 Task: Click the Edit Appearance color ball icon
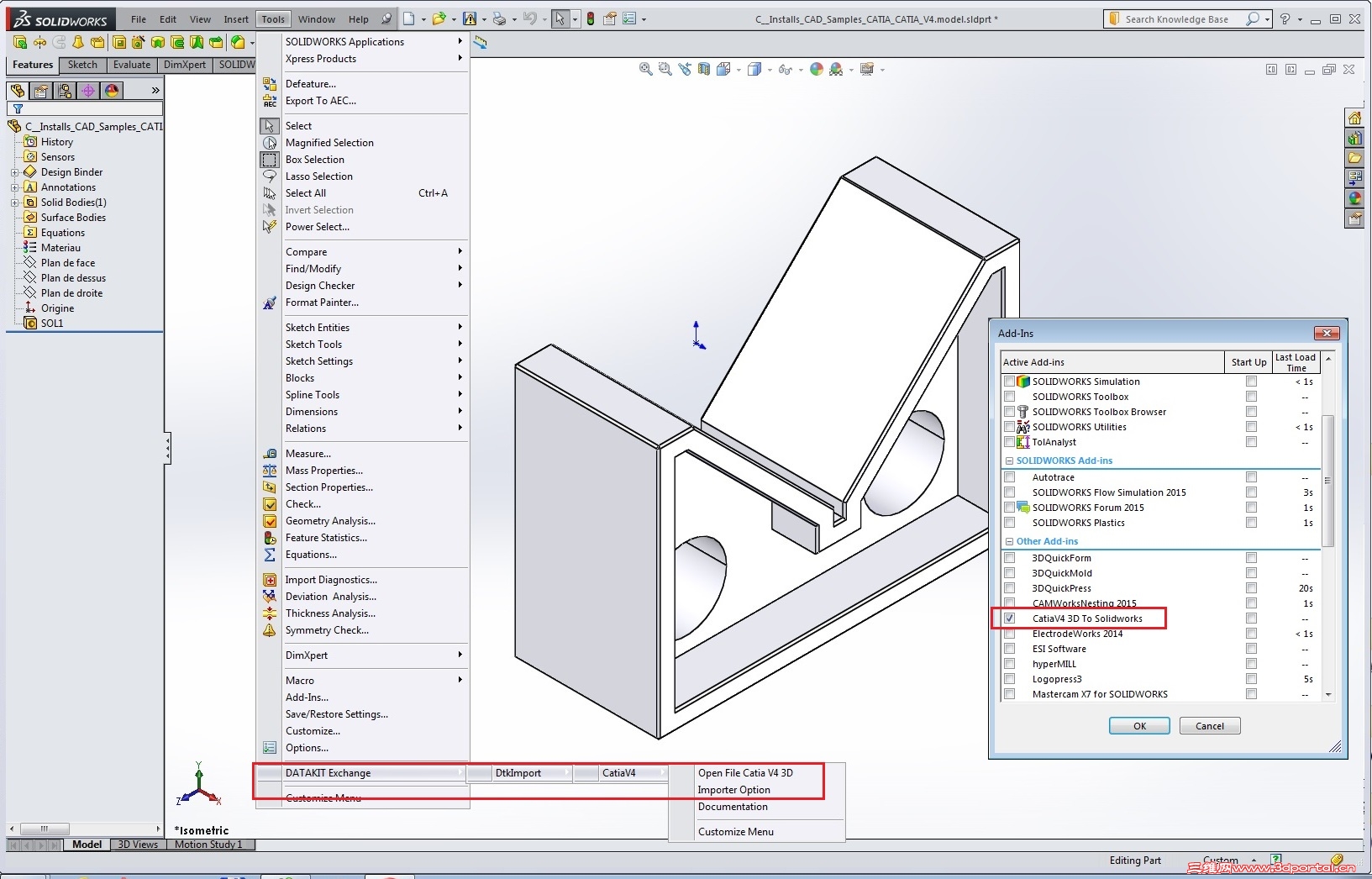817,70
